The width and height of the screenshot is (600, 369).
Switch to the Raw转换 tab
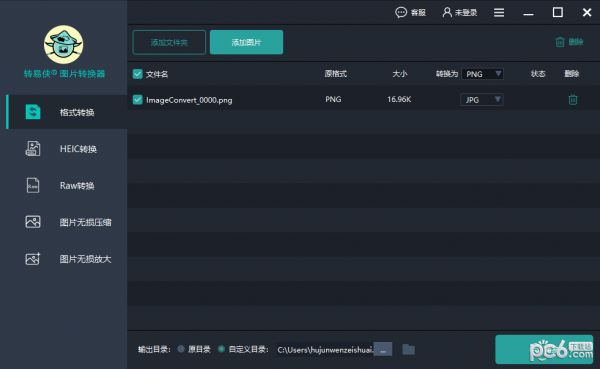pos(67,185)
